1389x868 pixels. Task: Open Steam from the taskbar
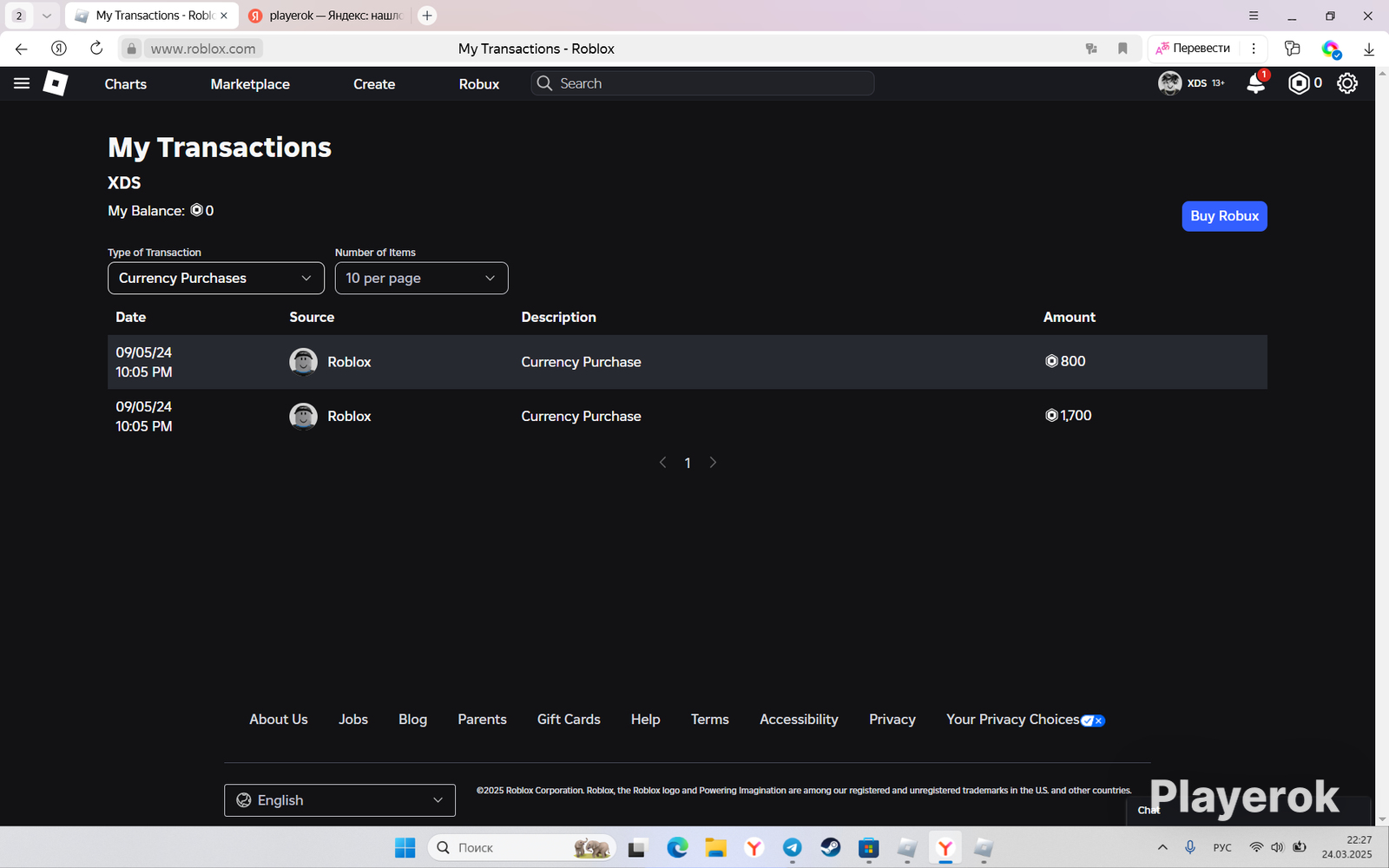tap(831, 848)
